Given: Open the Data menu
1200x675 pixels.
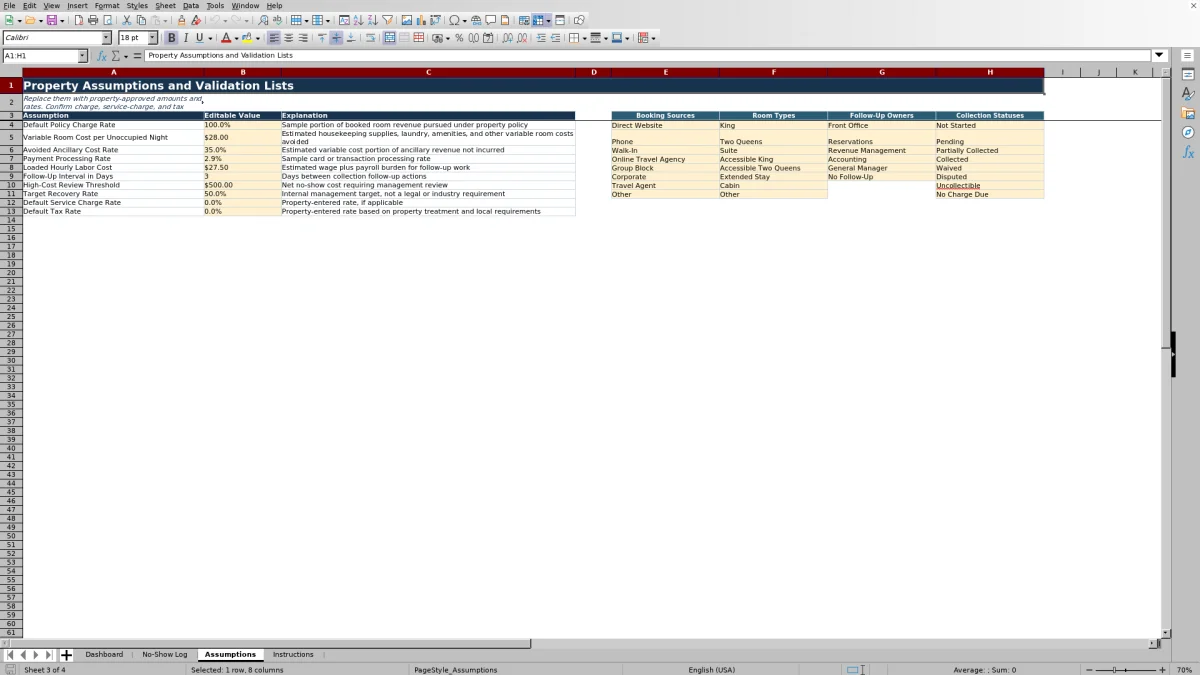Looking at the screenshot, I should point(190,5).
